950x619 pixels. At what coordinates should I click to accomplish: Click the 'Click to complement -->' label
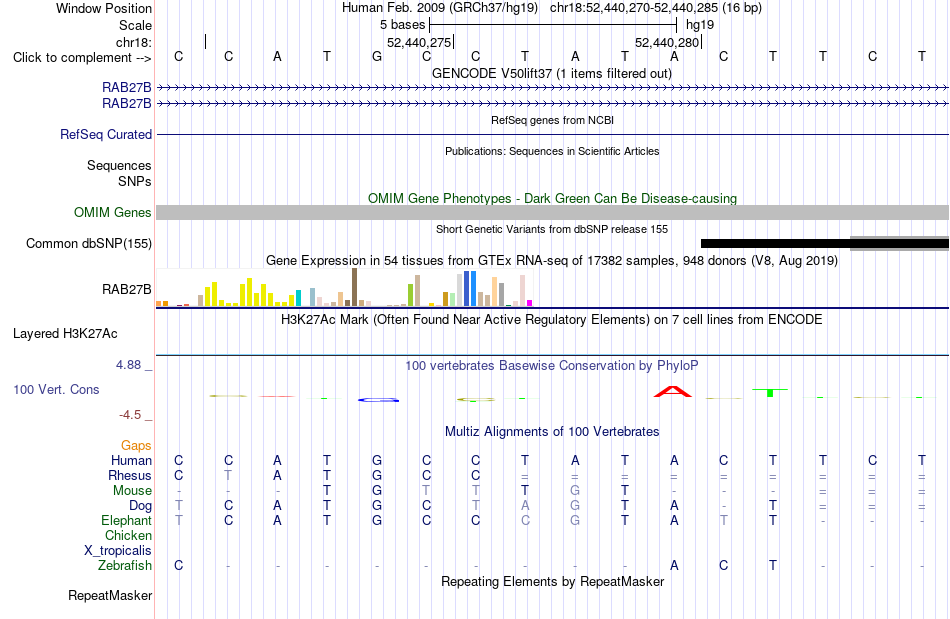point(82,58)
